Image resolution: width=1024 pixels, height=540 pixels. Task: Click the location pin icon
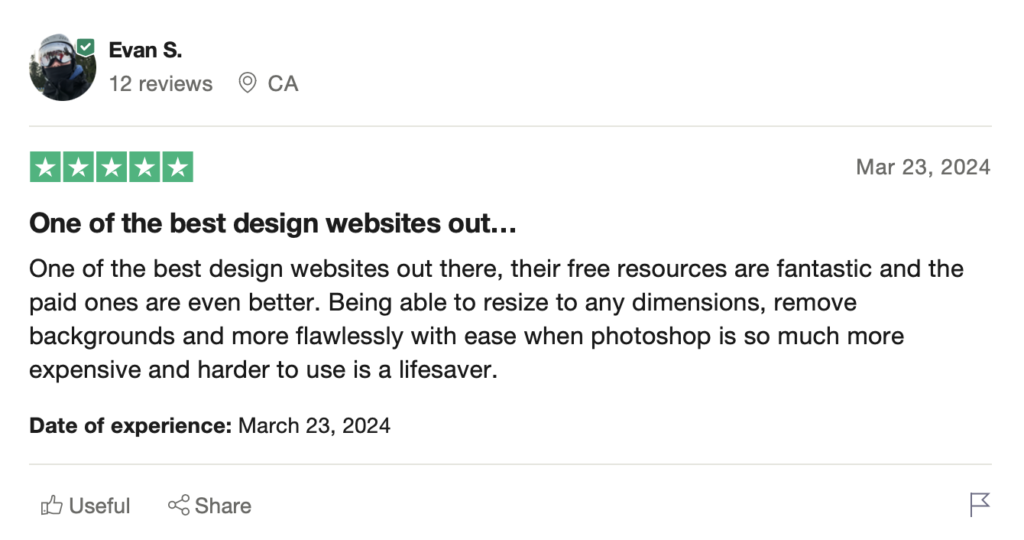click(x=247, y=84)
